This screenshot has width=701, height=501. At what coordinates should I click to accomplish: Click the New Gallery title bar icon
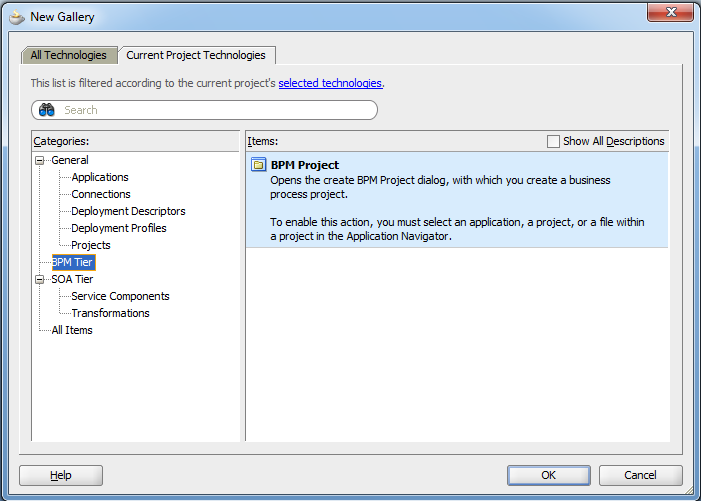[x=16, y=16]
